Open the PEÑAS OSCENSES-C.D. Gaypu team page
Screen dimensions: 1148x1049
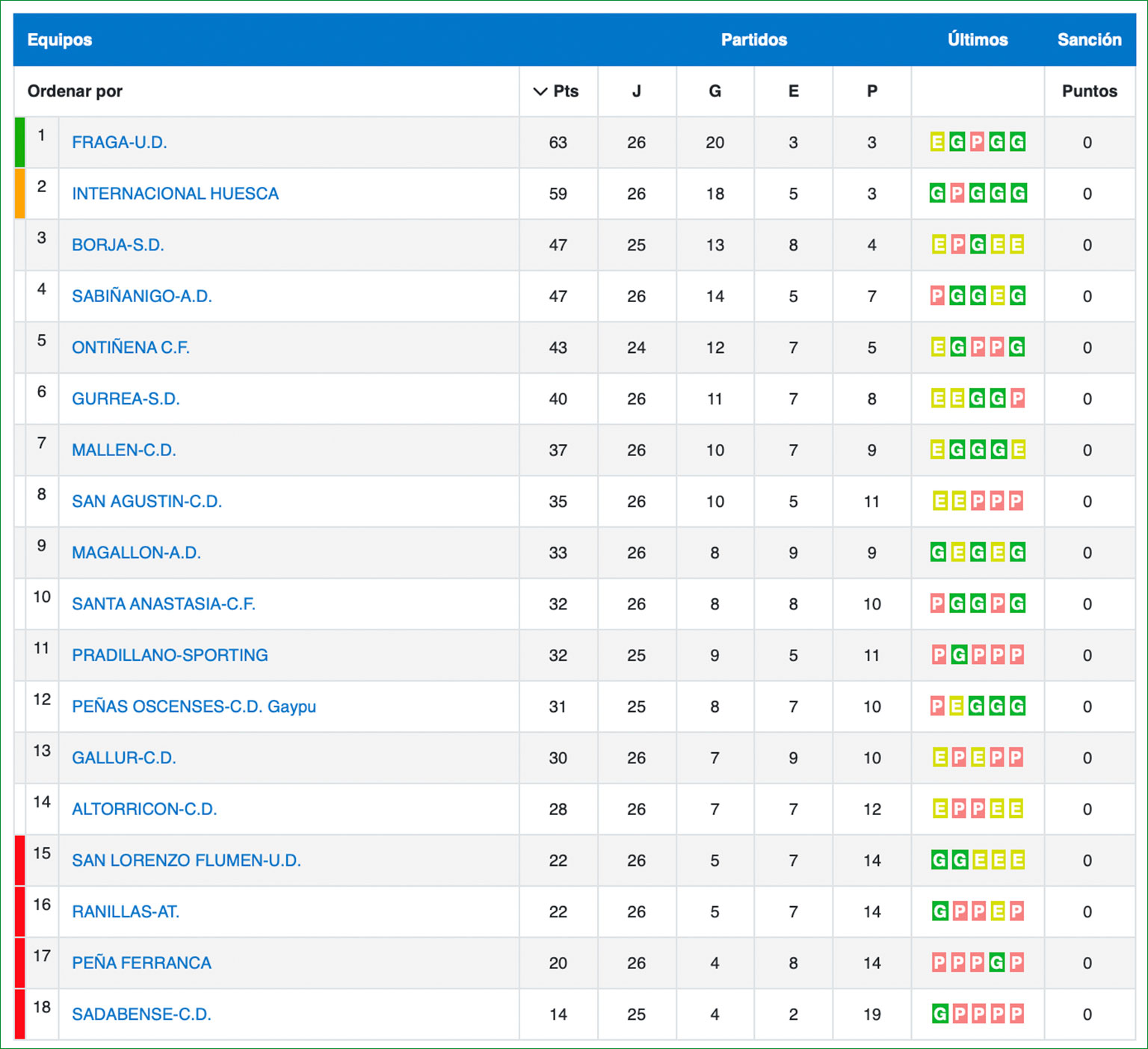[194, 707]
